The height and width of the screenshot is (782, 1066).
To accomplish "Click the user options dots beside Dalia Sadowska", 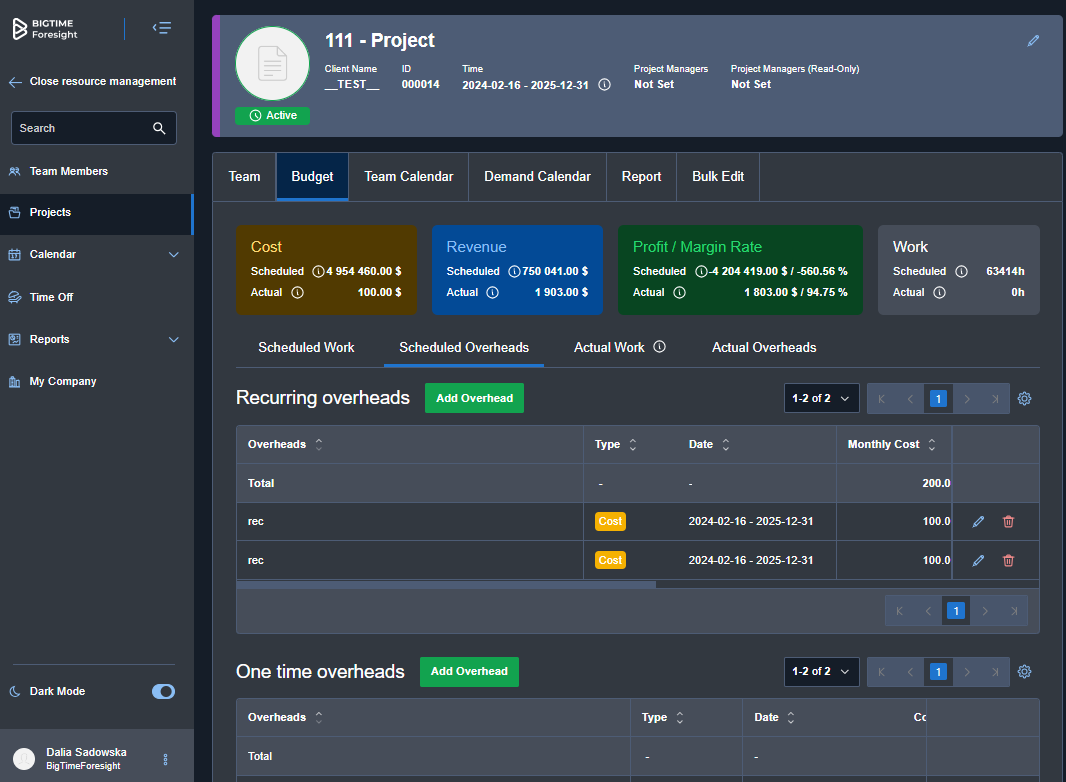I will (166, 759).
